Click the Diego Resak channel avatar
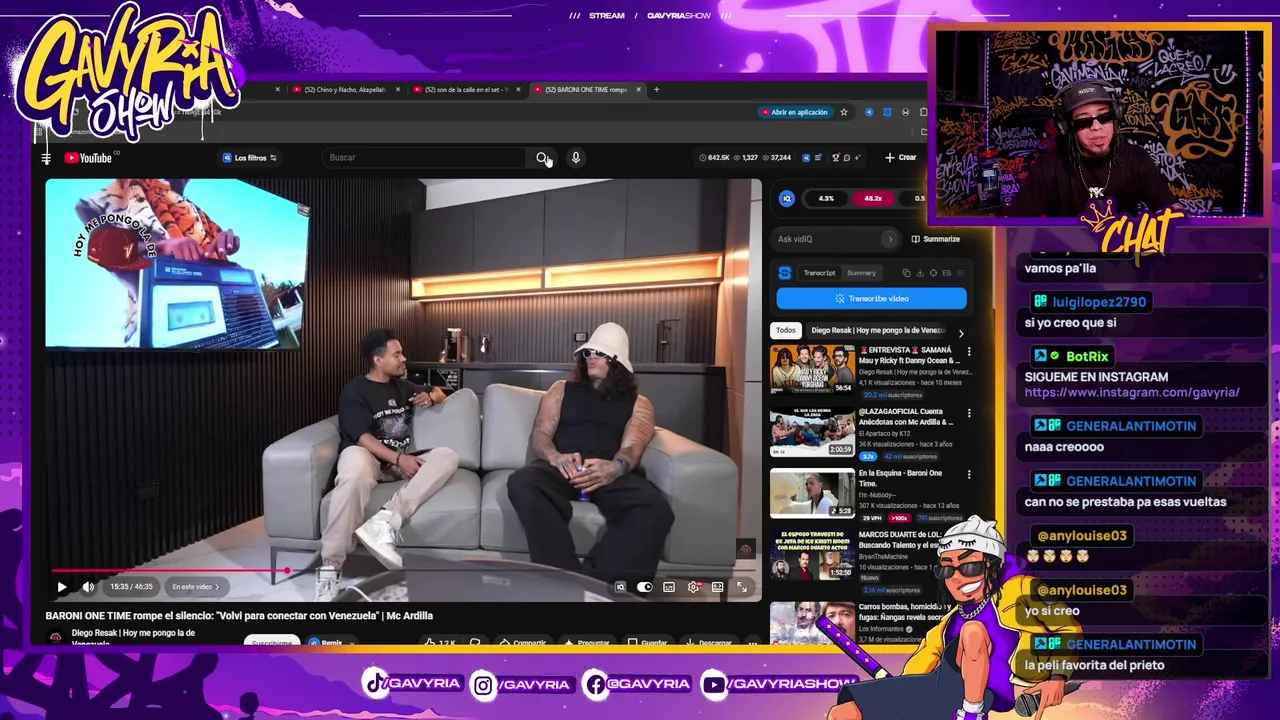This screenshot has width=1280, height=720. (x=56, y=637)
